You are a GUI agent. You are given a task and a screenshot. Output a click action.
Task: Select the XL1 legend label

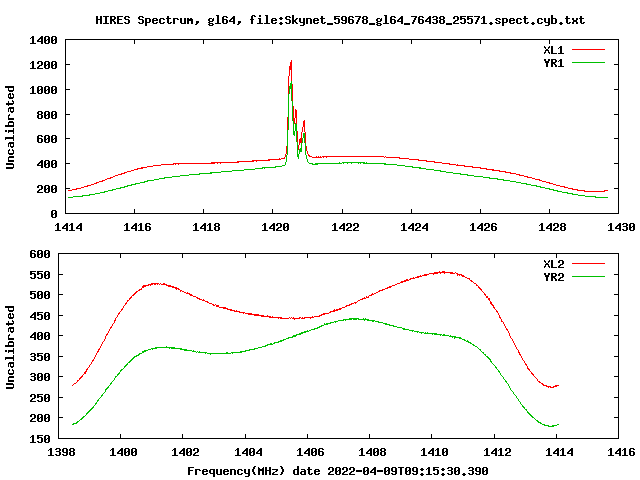coord(553,50)
